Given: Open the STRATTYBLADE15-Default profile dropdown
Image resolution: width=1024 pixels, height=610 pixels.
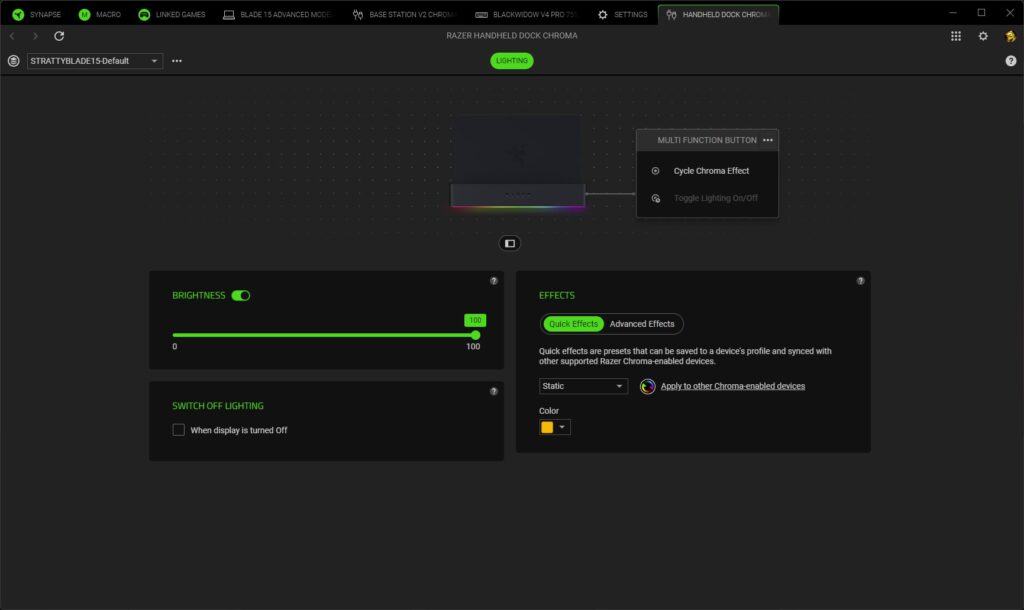Looking at the screenshot, I should [x=95, y=61].
